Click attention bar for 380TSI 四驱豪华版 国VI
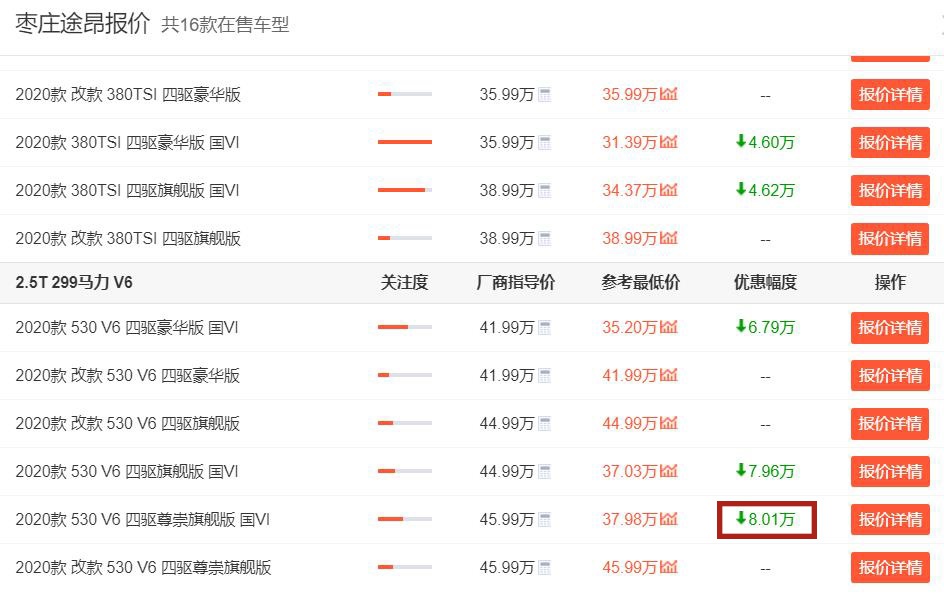 point(405,142)
